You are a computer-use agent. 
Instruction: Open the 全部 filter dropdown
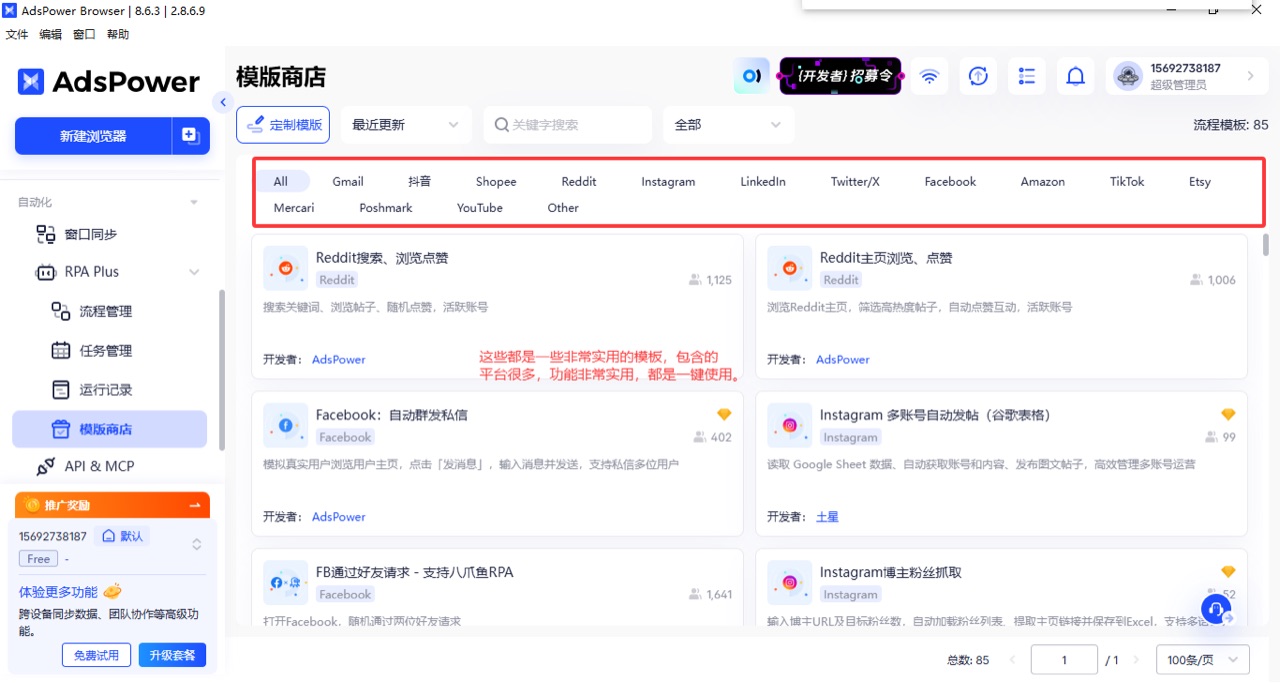click(x=728, y=125)
